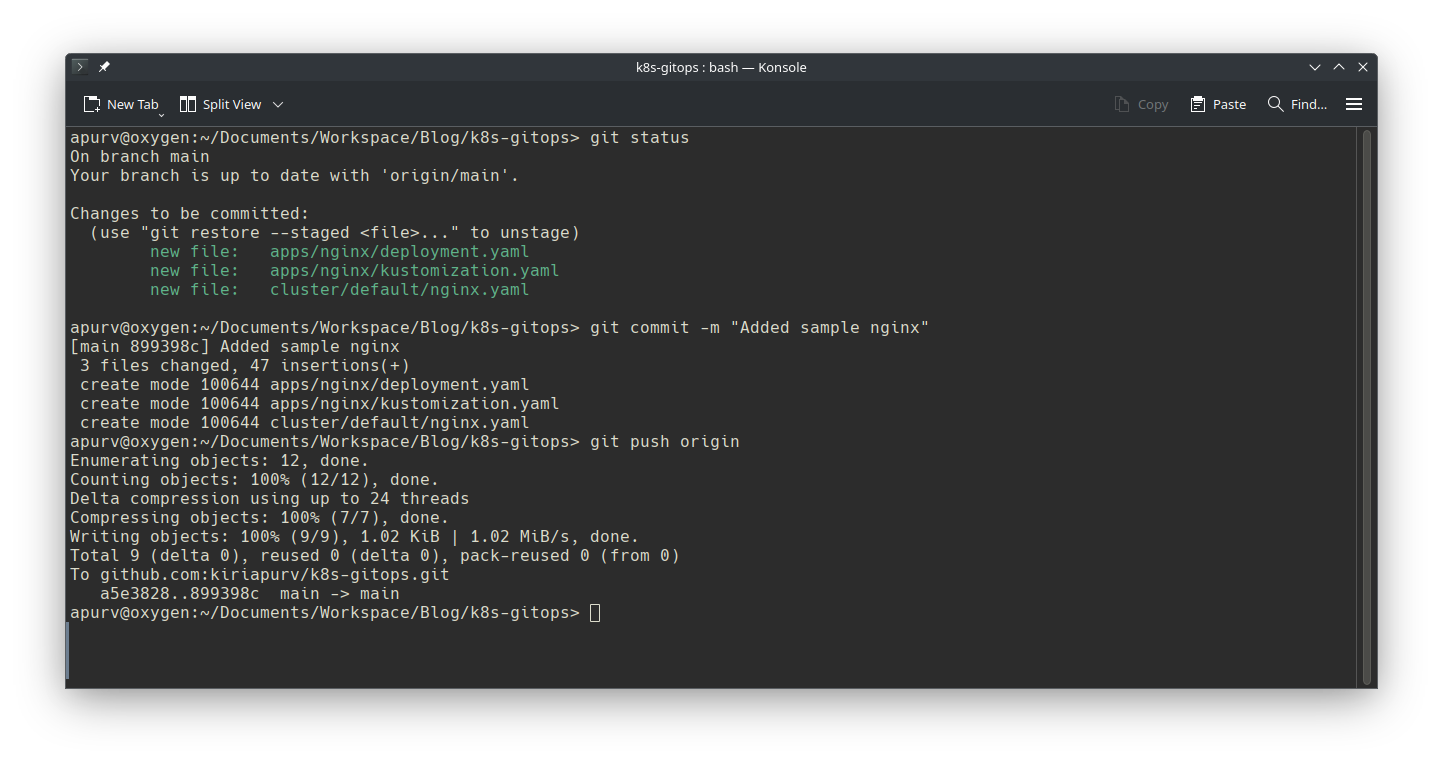This screenshot has width=1443, height=766.
Task: Open the New Tab profile dropdown arrow
Action: [x=161, y=114]
